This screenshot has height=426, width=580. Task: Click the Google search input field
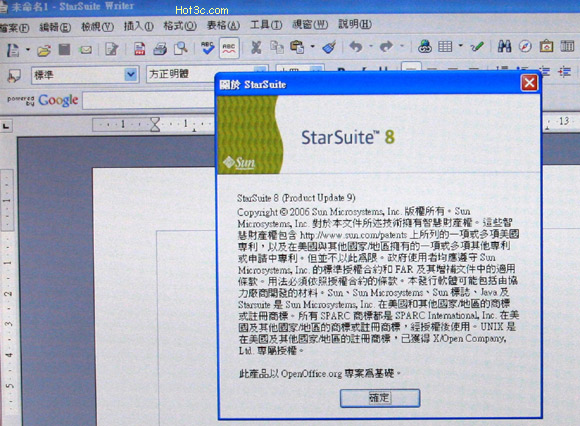coord(149,101)
